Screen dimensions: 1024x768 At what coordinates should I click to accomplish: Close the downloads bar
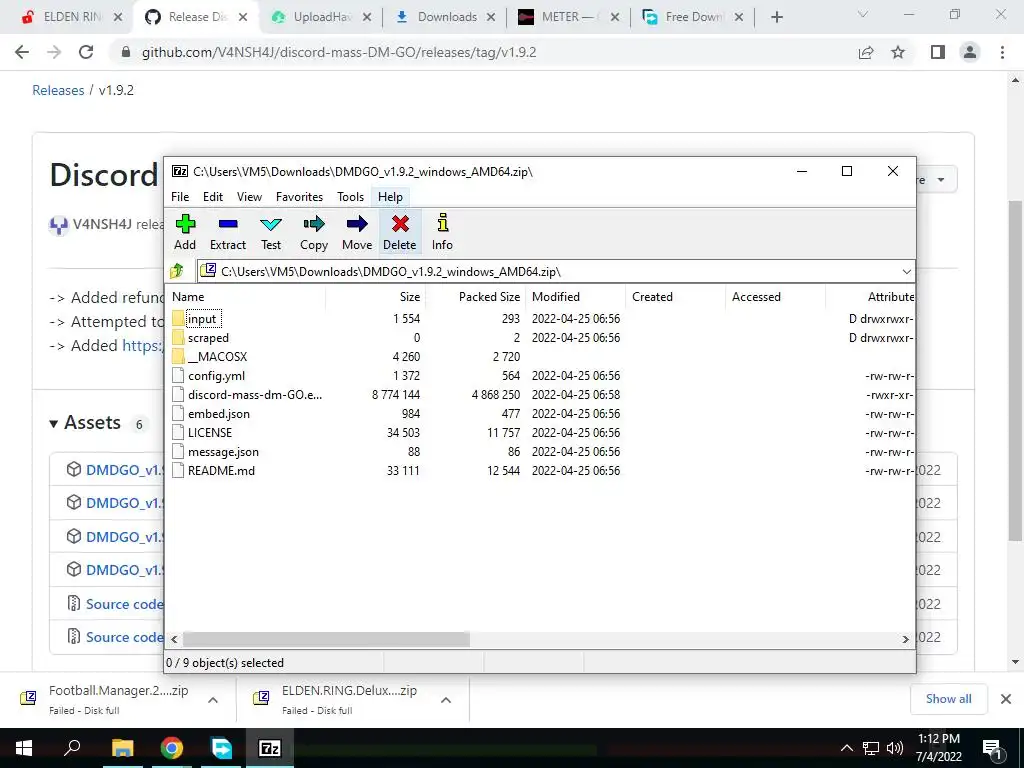point(1006,699)
